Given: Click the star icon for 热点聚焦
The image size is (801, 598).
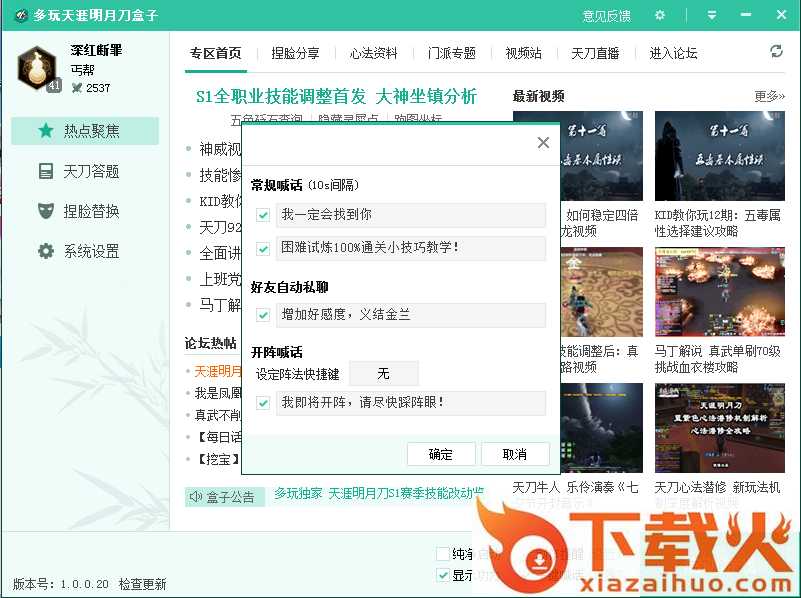Looking at the screenshot, I should pyautogui.click(x=46, y=131).
